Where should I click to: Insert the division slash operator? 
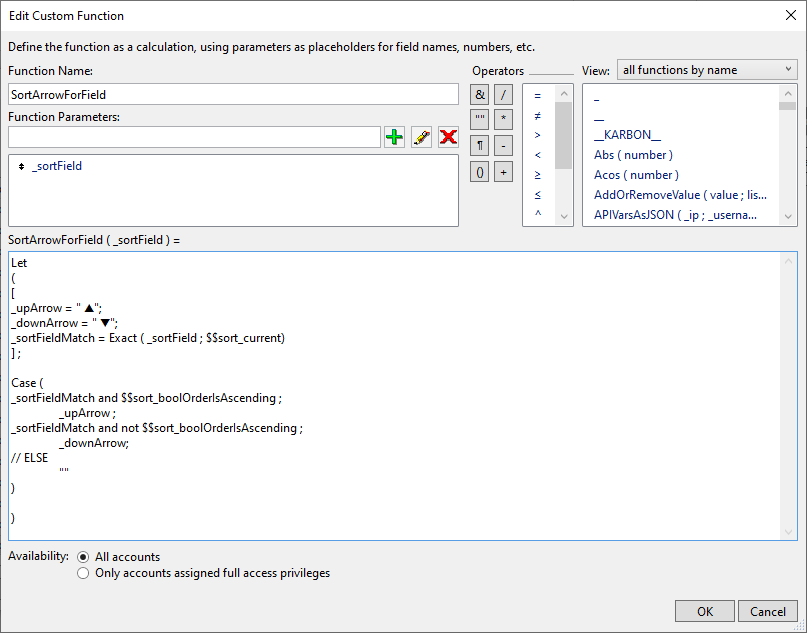pos(503,95)
